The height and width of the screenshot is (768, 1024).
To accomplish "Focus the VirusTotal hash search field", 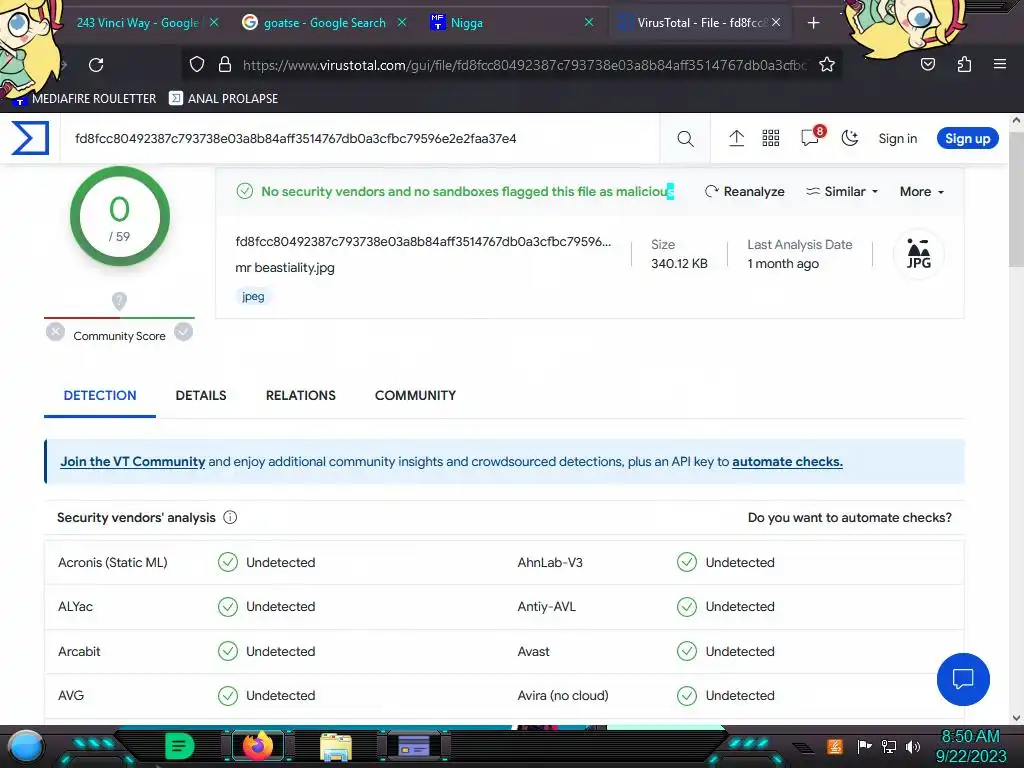I will [x=359, y=138].
